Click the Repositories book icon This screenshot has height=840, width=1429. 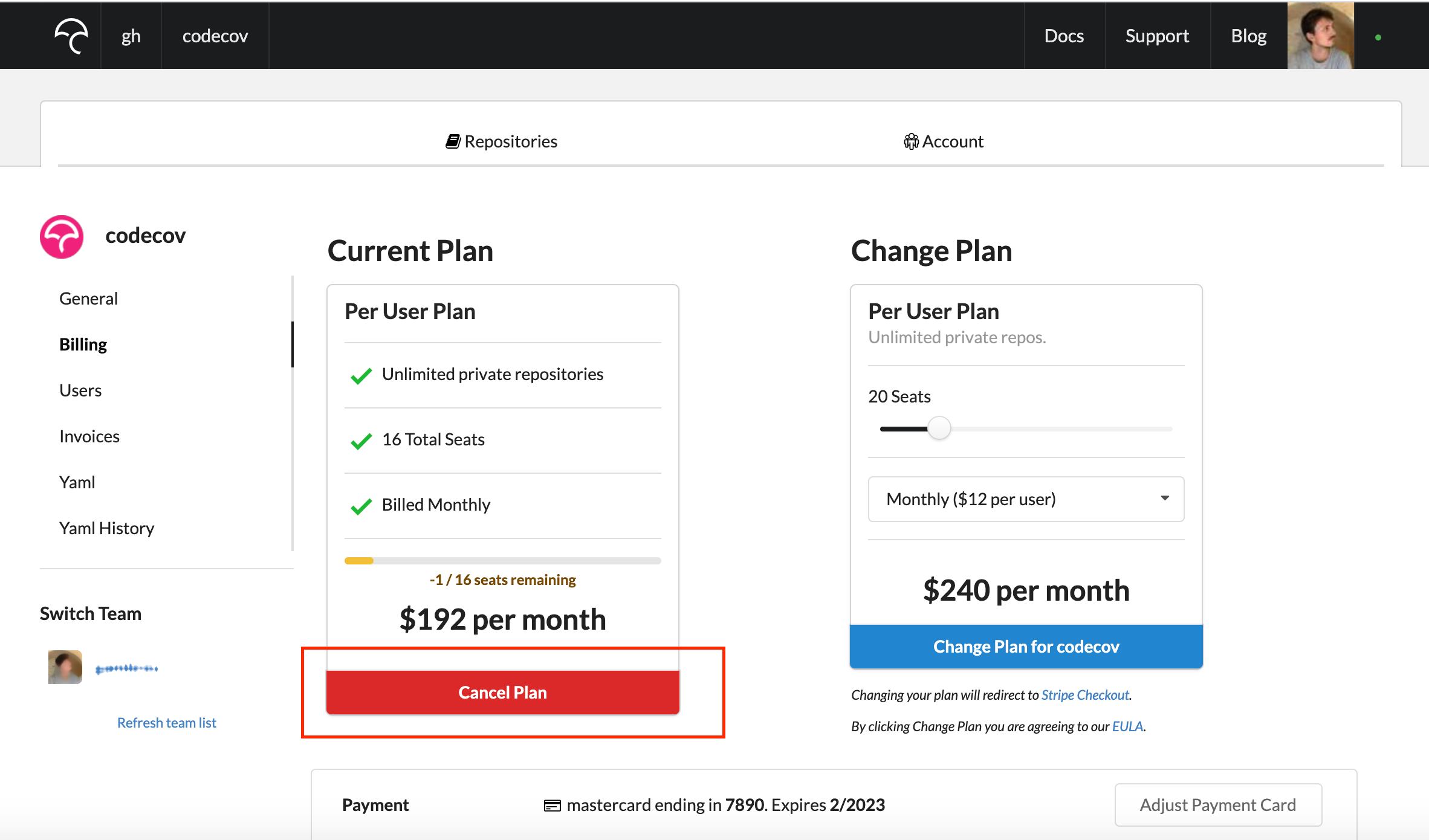[453, 141]
